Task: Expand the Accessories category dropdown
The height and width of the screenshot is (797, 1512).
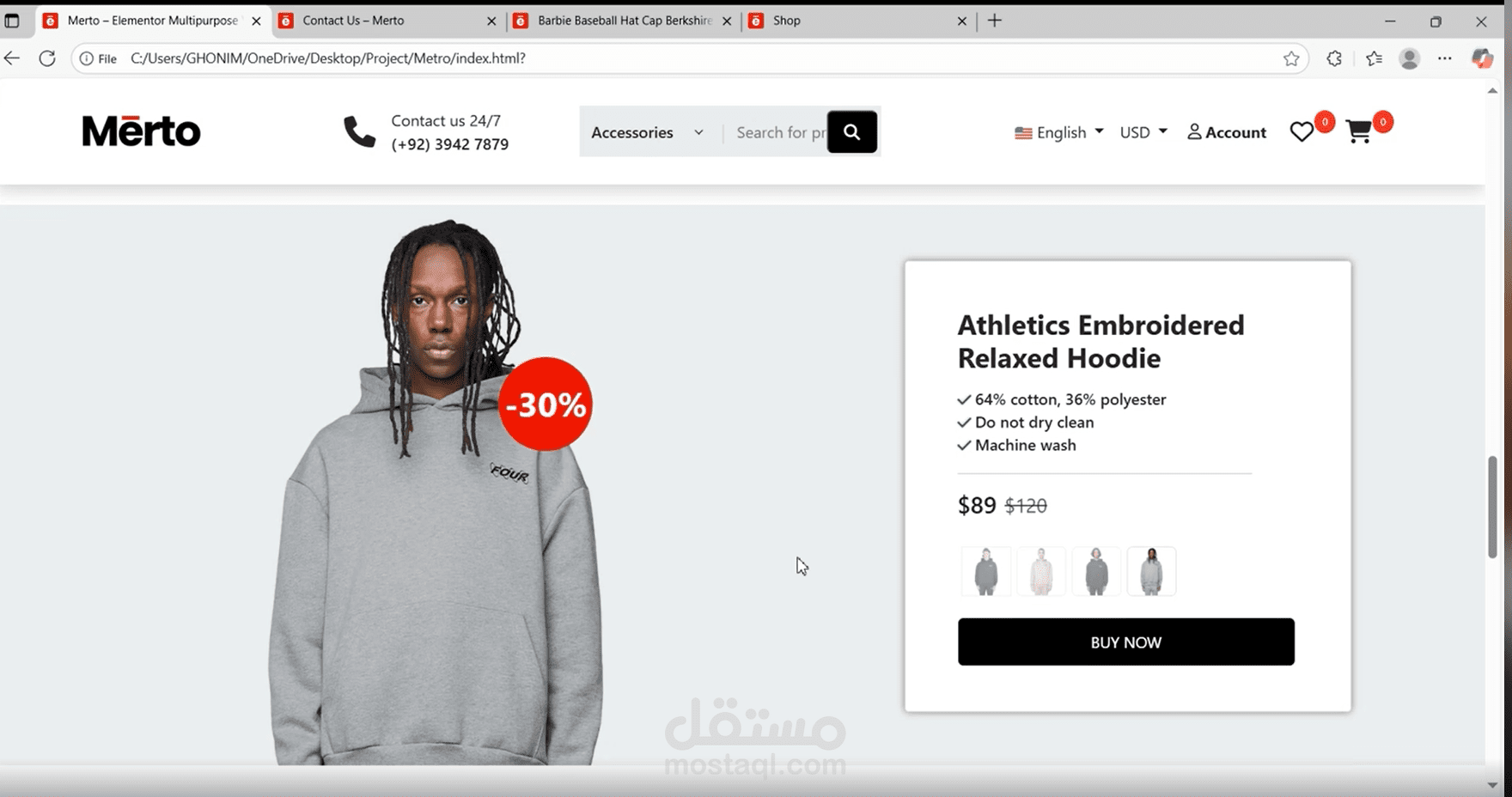Action: click(x=648, y=132)
